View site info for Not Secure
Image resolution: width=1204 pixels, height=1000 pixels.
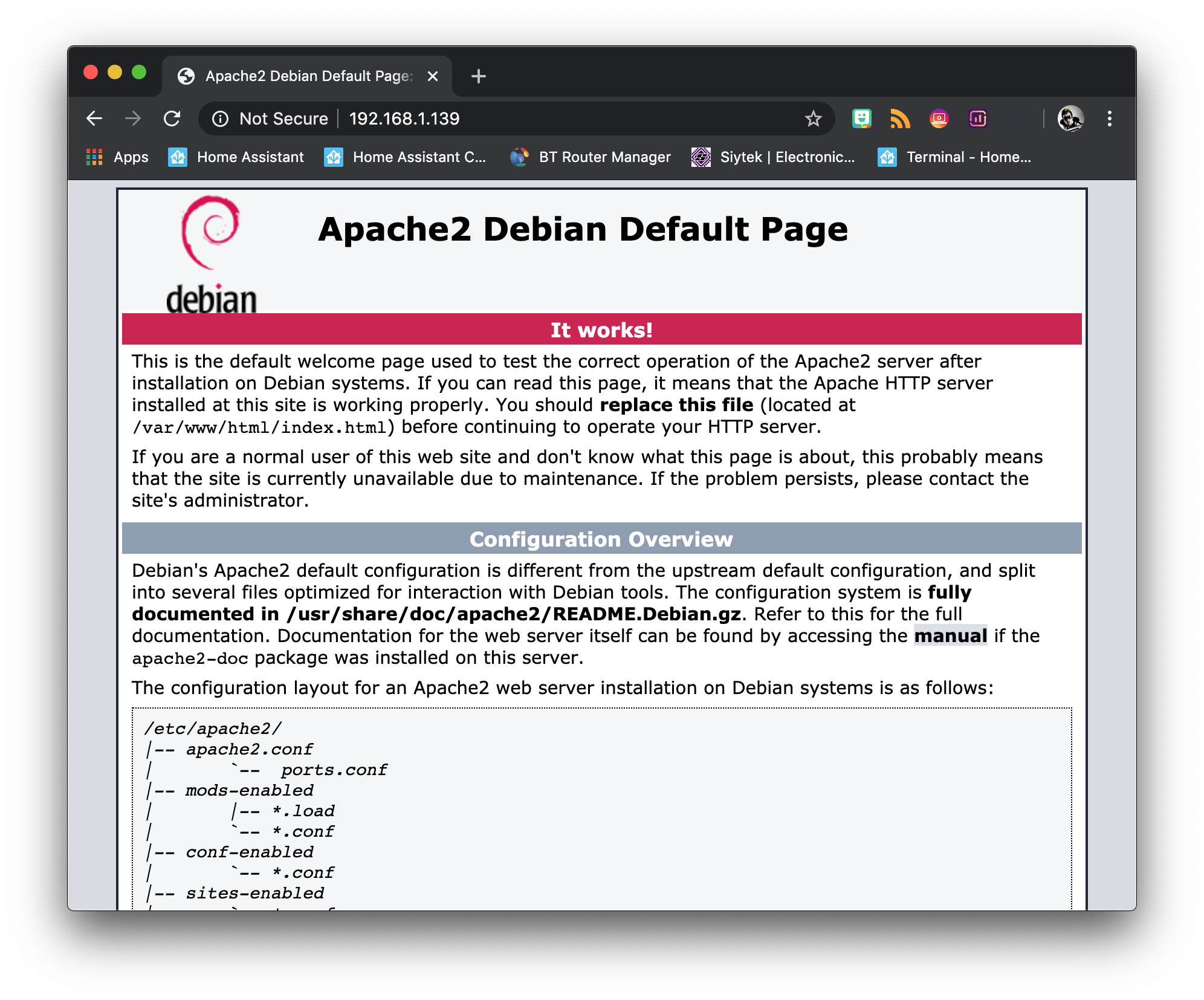270,119
